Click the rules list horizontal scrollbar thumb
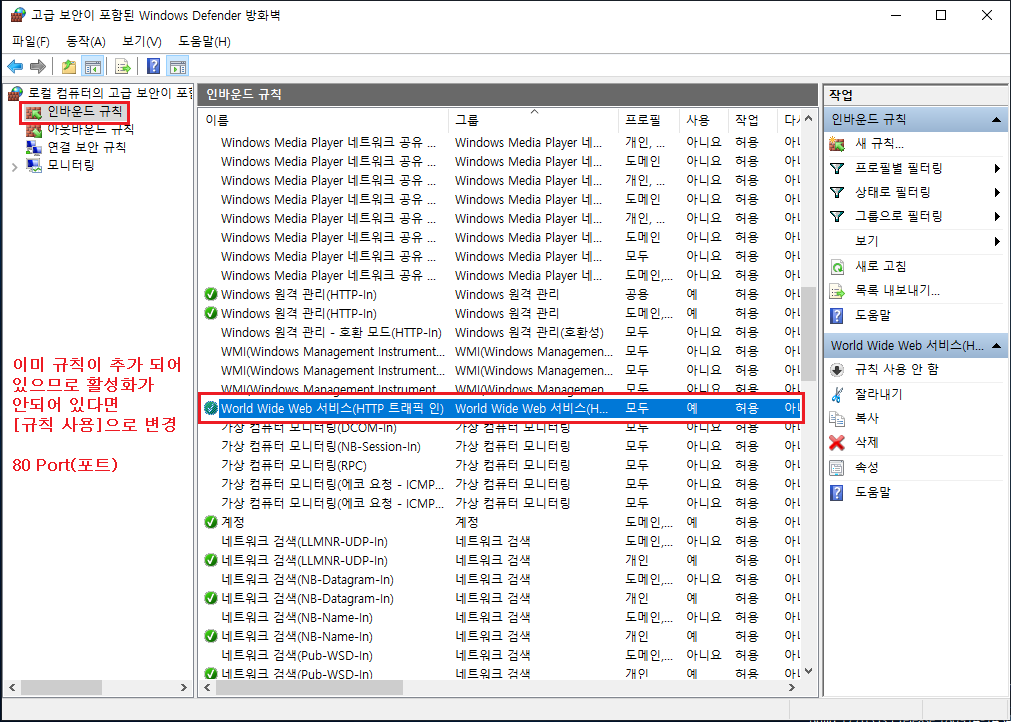 [309, 688]
